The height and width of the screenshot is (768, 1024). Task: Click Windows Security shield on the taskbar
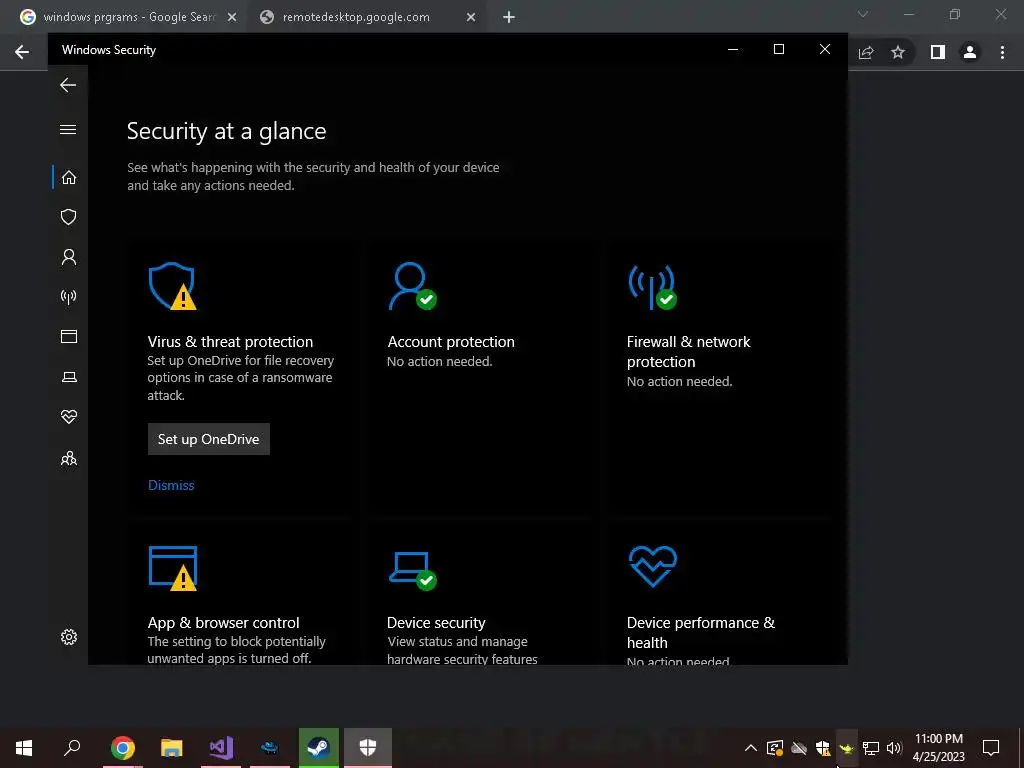click(x=368, y=748)
